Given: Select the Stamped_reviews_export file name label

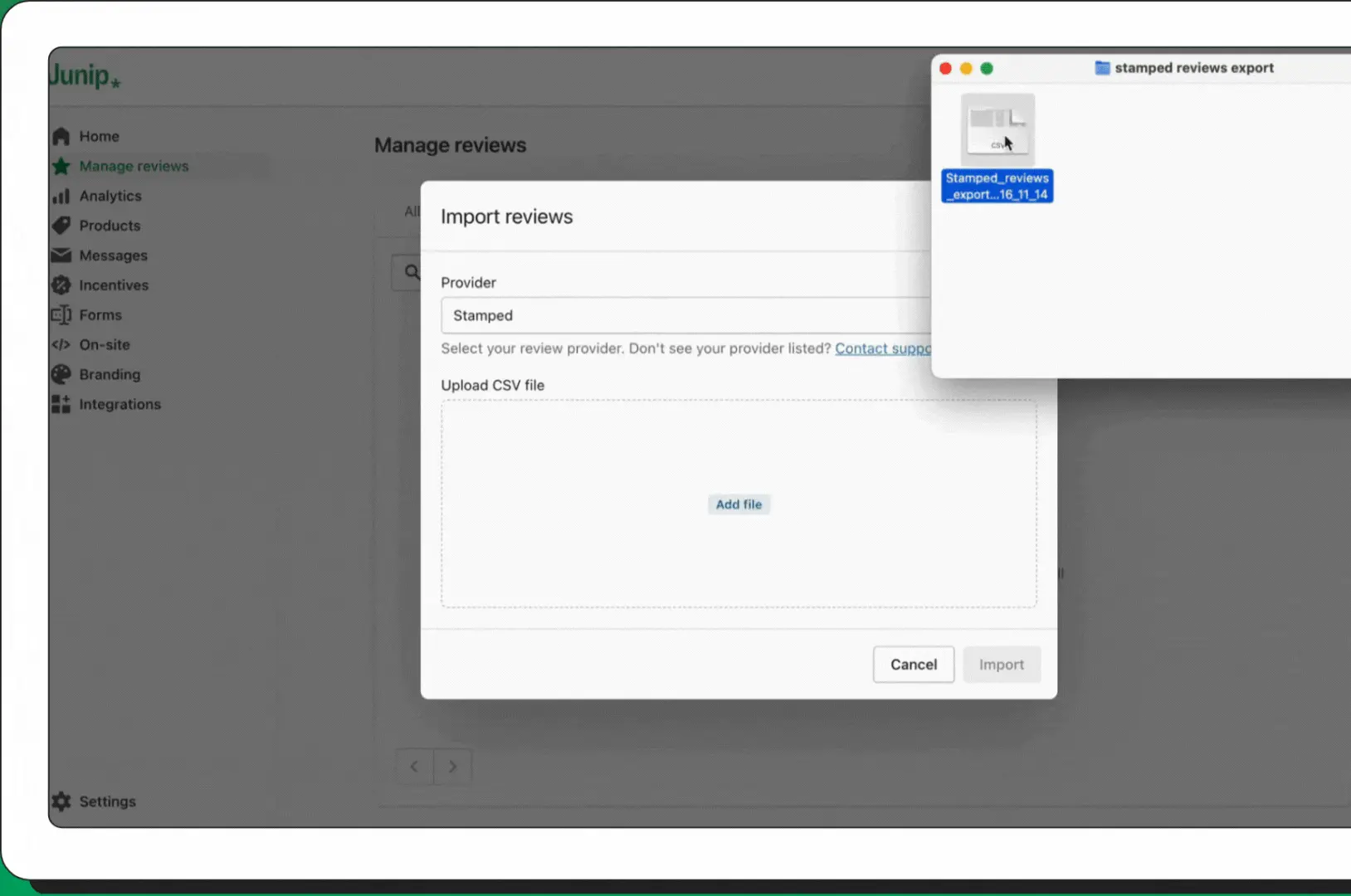Looking at the screenshot, I should pos(997,186).
